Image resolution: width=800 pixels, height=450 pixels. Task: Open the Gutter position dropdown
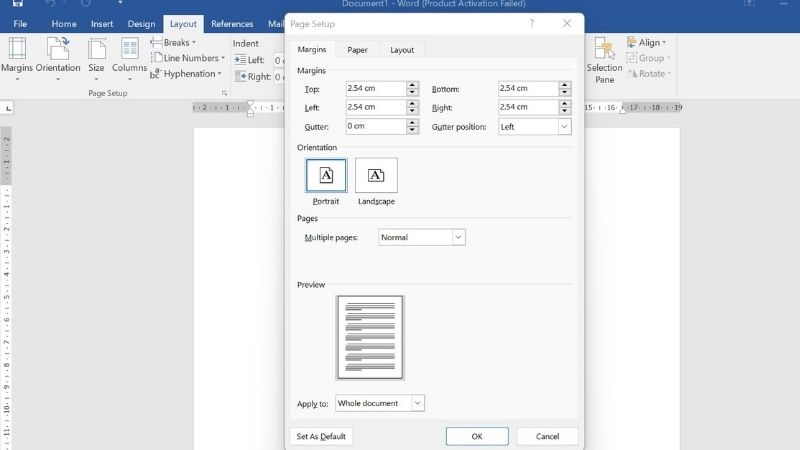[x=534, y=127]
